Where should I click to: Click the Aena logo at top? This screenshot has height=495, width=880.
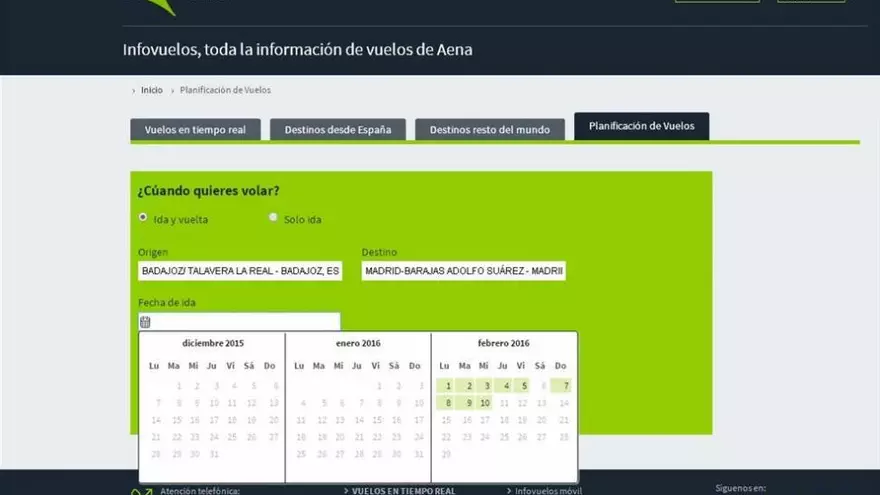[160, 7]
